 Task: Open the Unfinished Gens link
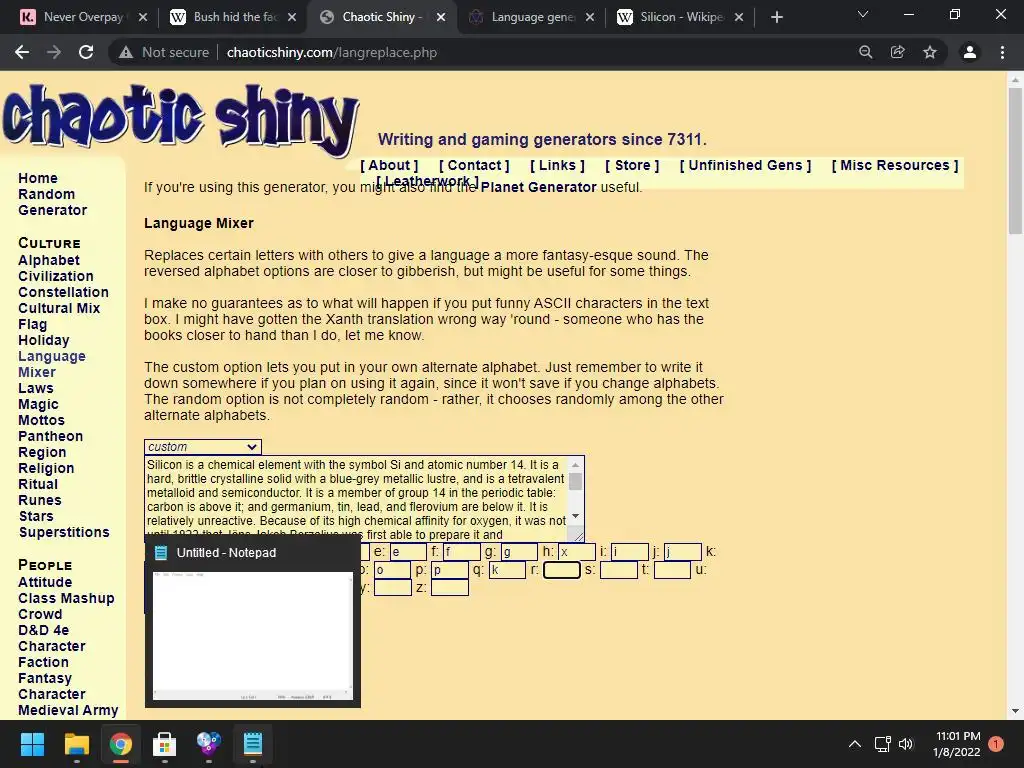pyautogui.click(x=745, y=165)
